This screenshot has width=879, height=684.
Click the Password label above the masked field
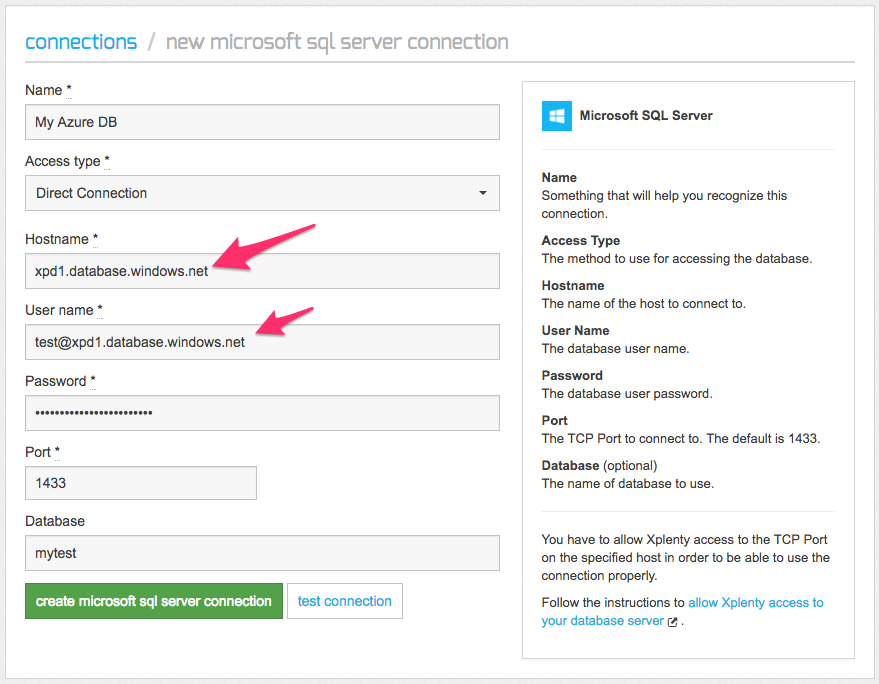click(x=55, y=381)
